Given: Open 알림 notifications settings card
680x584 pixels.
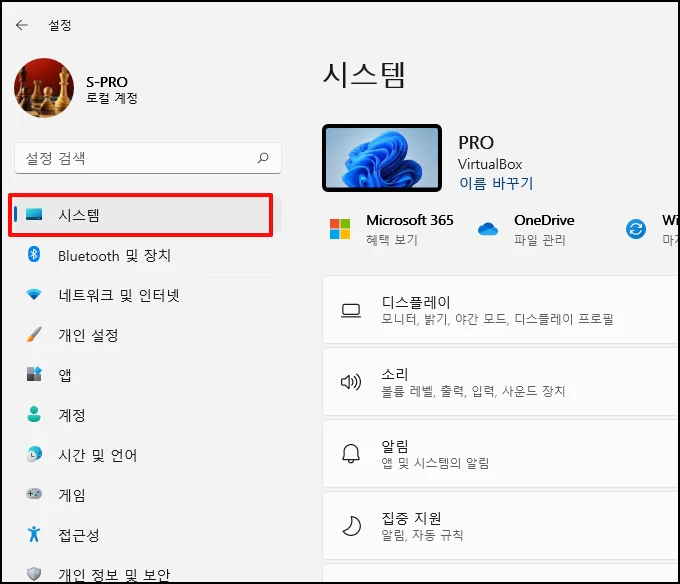Looking at the screenshot, I should pos(500,453).
